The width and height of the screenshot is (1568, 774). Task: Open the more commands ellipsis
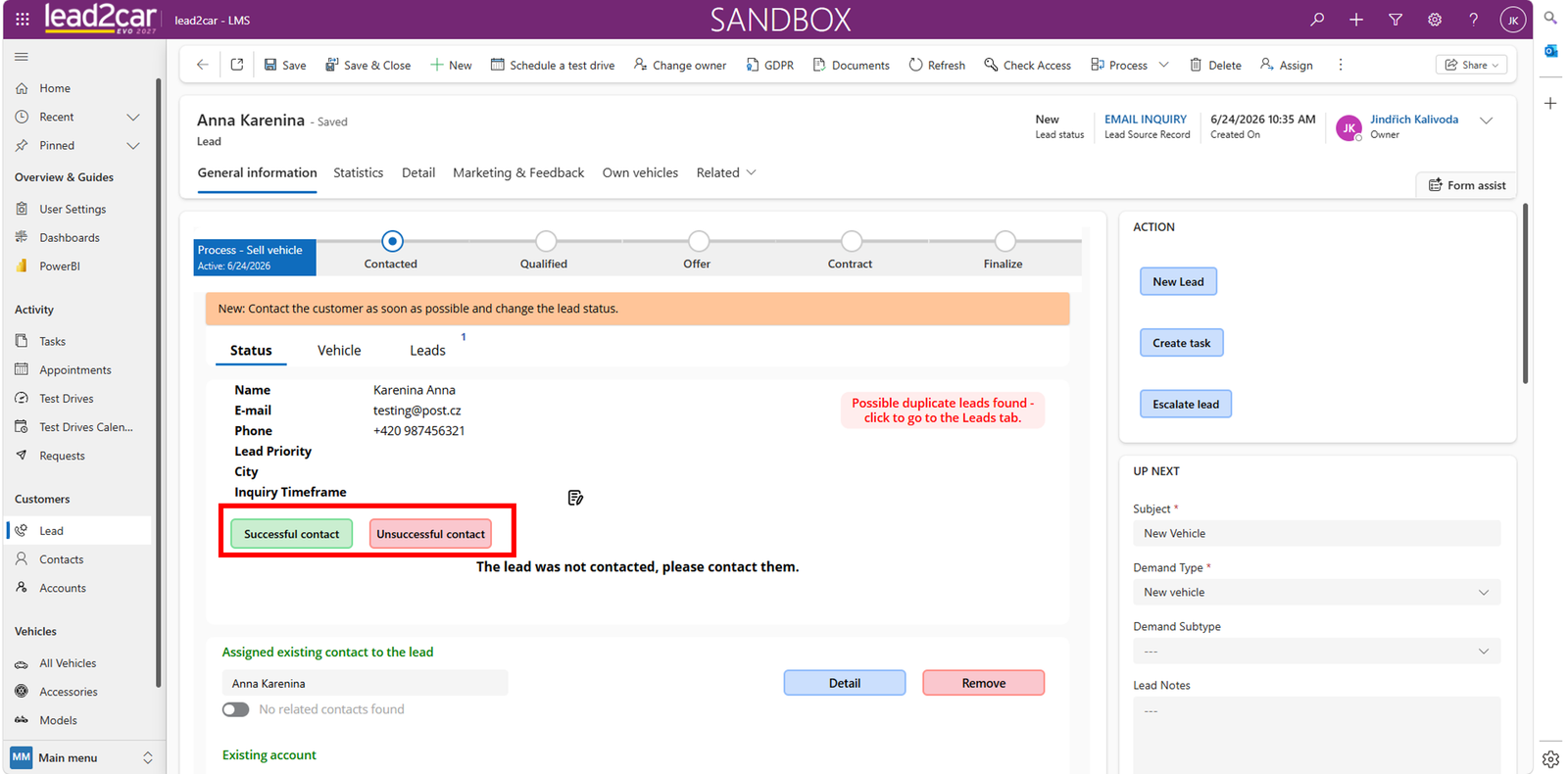pyautogui.click(x=1341, y=65)
